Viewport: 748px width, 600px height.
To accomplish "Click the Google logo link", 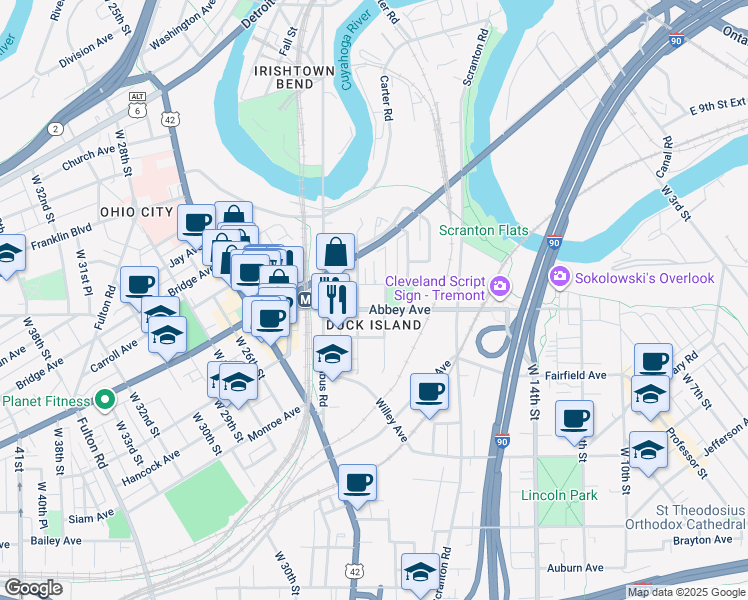I will (33, 588).
